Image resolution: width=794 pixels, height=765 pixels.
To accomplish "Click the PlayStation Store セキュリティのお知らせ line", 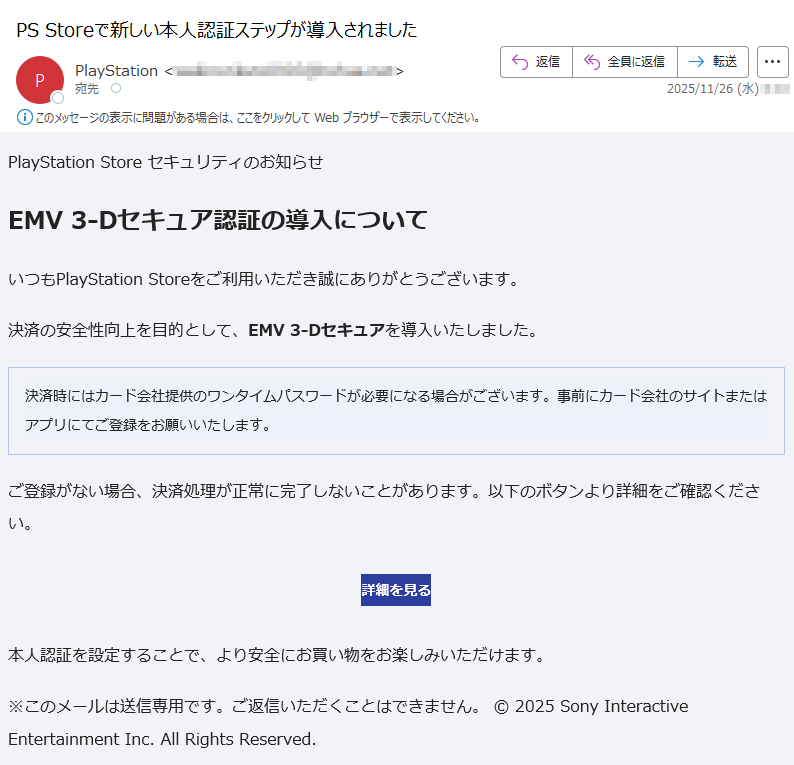I will tap(166, 162).
